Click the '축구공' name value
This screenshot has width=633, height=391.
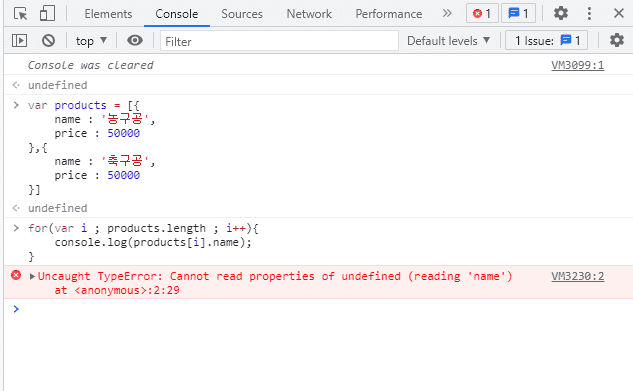coord(125,161)
